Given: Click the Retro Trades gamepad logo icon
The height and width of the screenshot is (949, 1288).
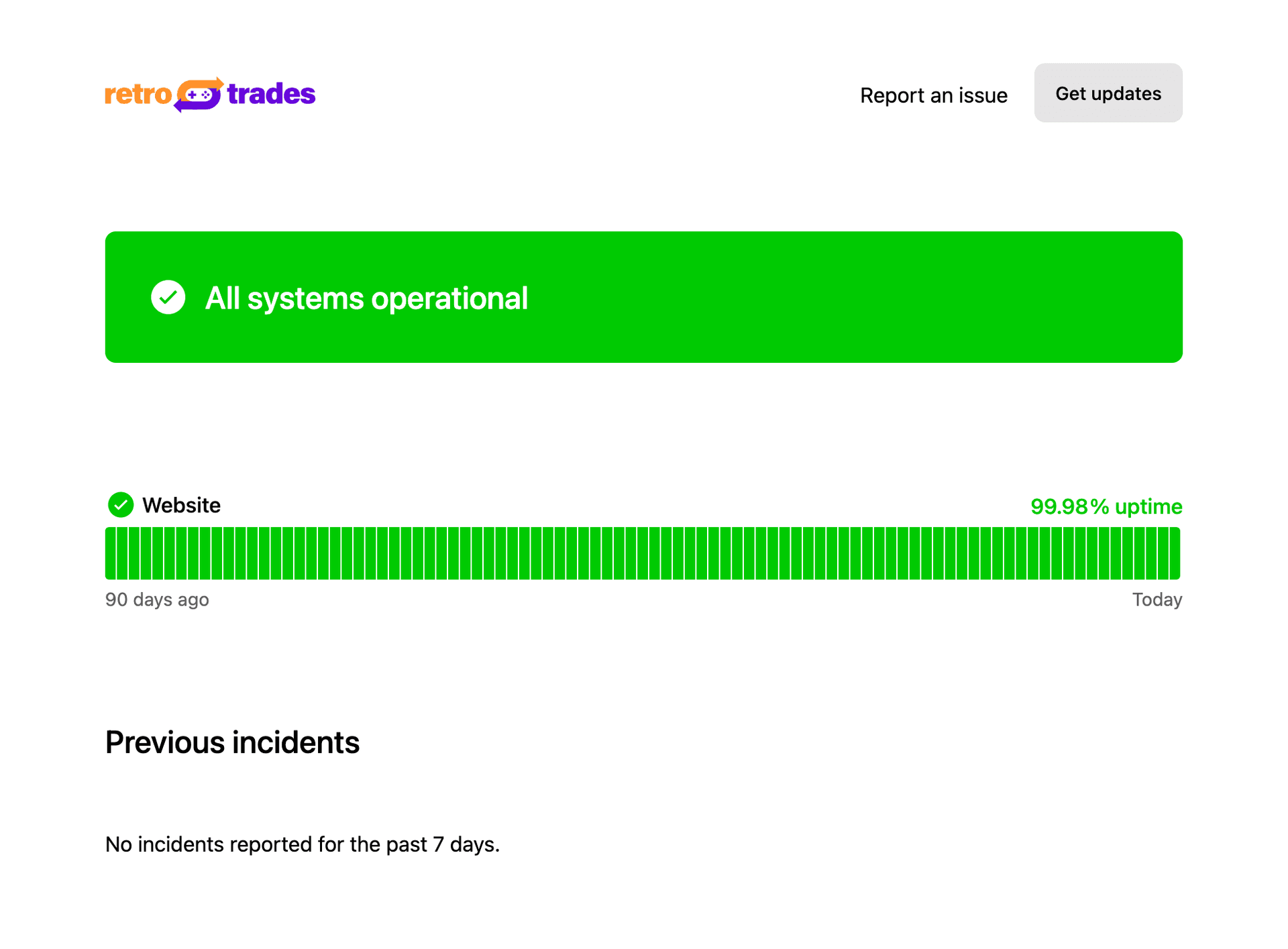Looking at the screenshot, I should pyautogui.click(x=199, y=95).
